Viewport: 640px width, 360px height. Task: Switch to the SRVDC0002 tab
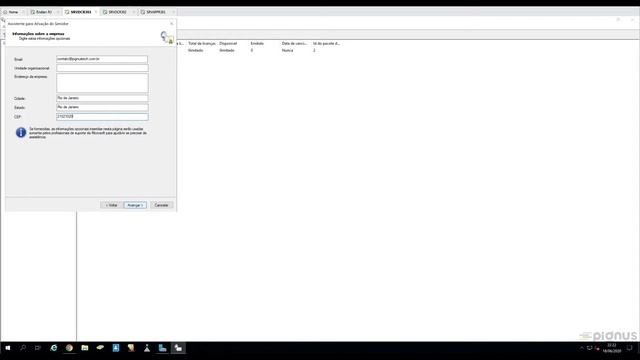[x=118, y=12]
